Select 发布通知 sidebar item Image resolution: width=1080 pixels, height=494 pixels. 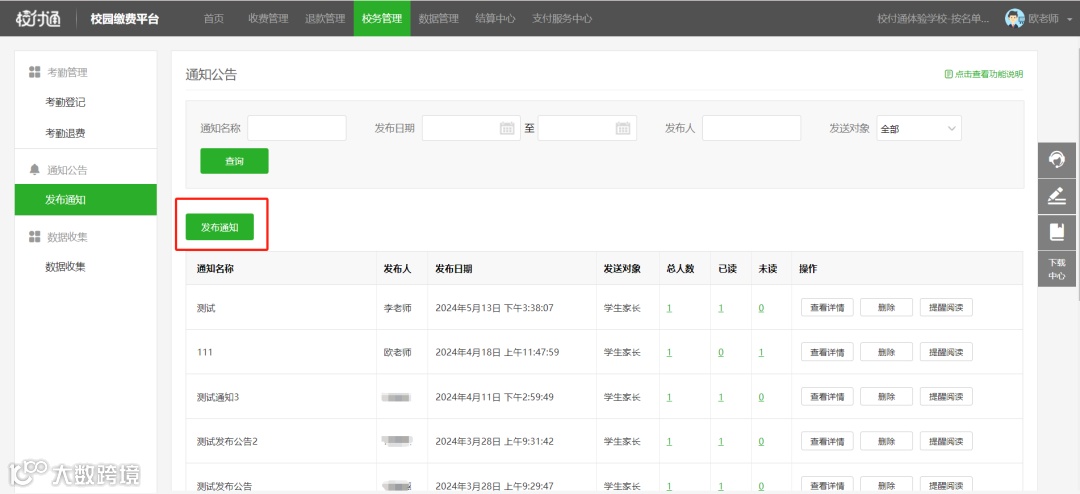(85, 200)
